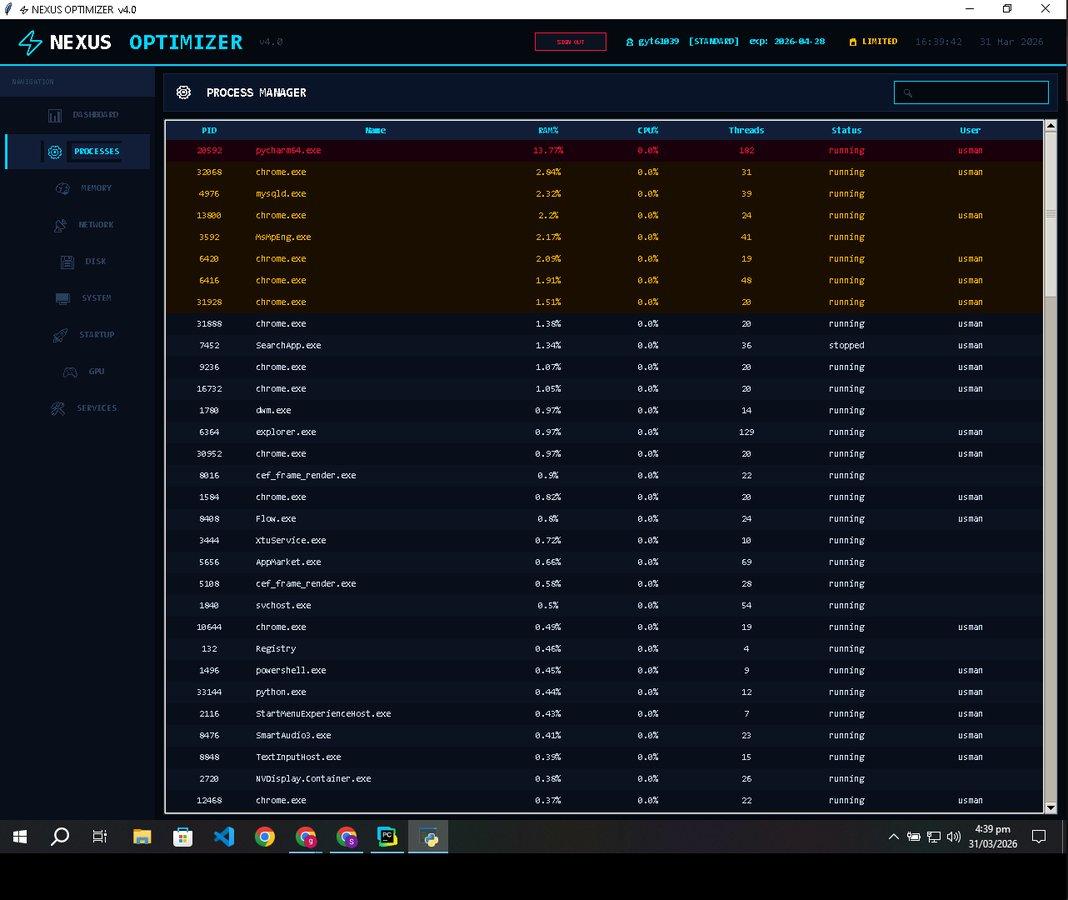Open File Explorer from taskbar

click(x=142, y=836)
